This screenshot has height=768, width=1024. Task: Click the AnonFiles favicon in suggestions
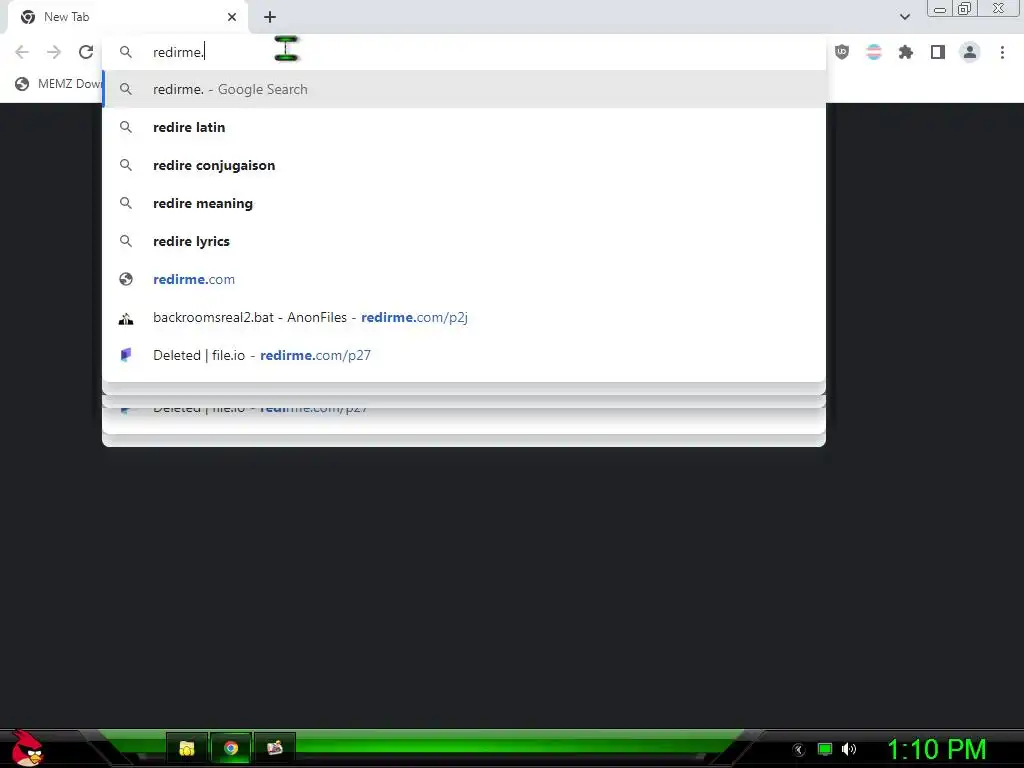126,318
